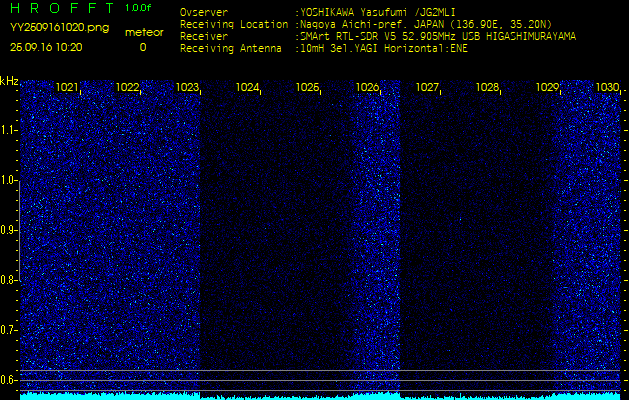The width and height of the screenshot is (629, 400).
Task: Pick the 1023 time marker
Action: tap(187, 87)
